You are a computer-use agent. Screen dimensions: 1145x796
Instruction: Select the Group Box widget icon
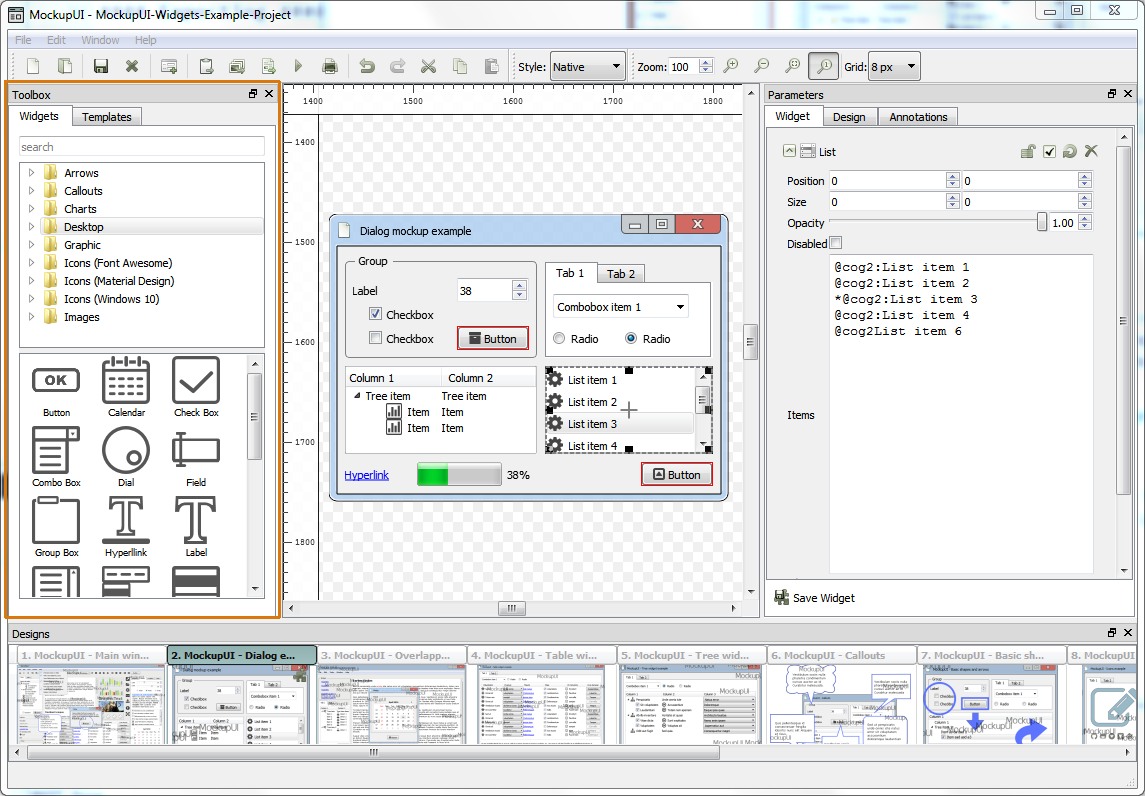56,527
